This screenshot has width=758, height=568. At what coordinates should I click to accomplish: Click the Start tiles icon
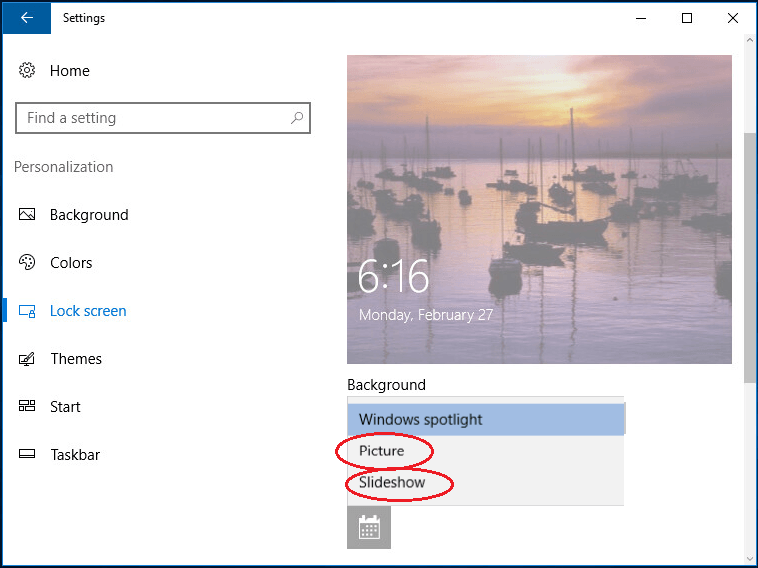(27, 406)
